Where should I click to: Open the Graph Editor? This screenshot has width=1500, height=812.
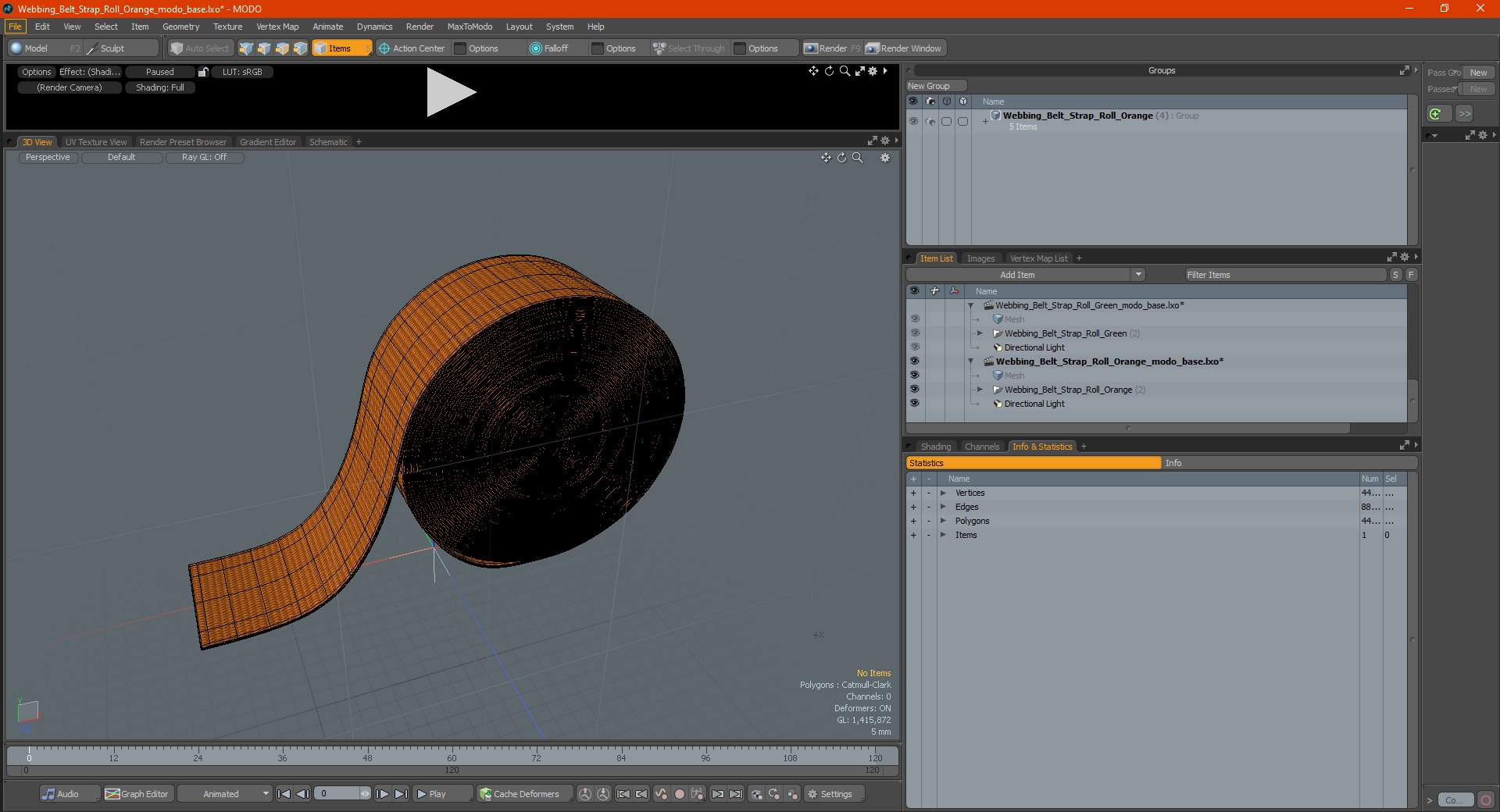click(x=137, y=794)
